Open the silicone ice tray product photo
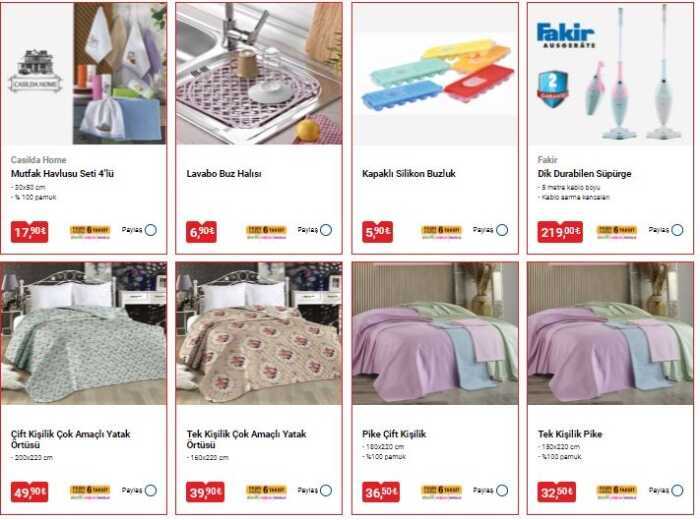Screen dimensions: 700x520 tap(435, 74)
